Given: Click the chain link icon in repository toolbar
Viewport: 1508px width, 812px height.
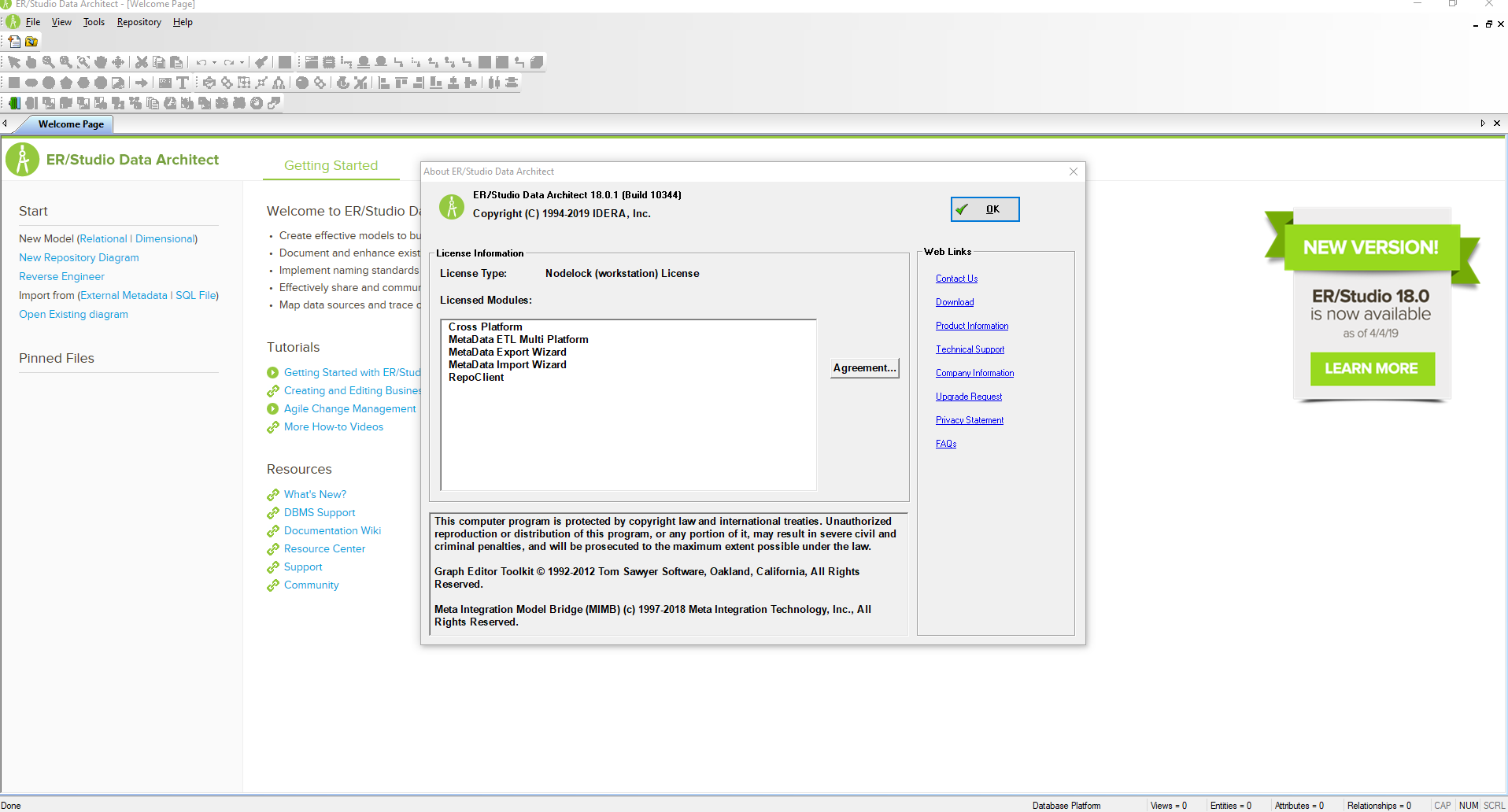Looking at the screenshot, I should 274,103.
